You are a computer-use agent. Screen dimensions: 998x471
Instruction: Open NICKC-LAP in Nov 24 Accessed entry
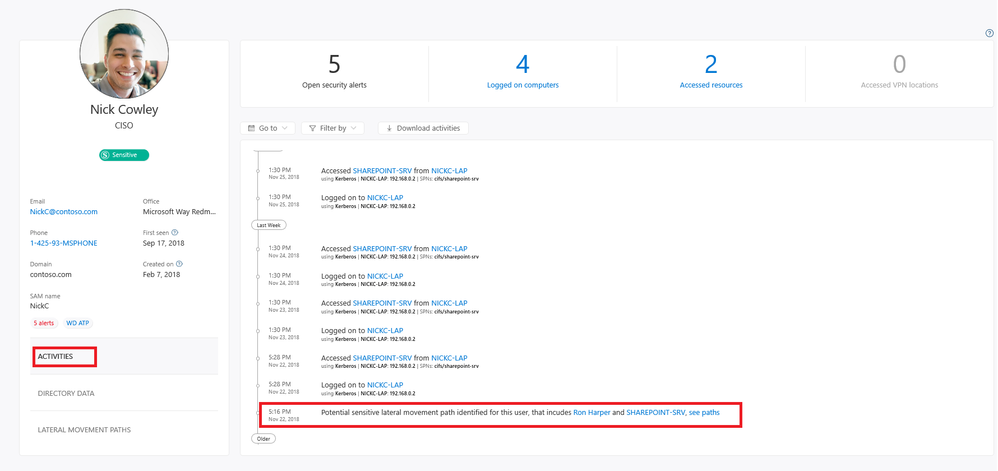pyautogui.click(x=449, y=249)
